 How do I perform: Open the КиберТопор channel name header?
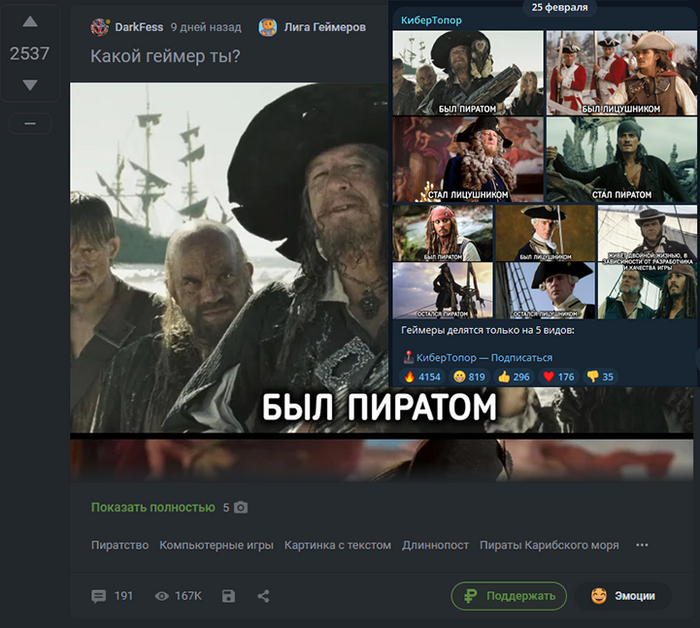[x=431, y=20]
